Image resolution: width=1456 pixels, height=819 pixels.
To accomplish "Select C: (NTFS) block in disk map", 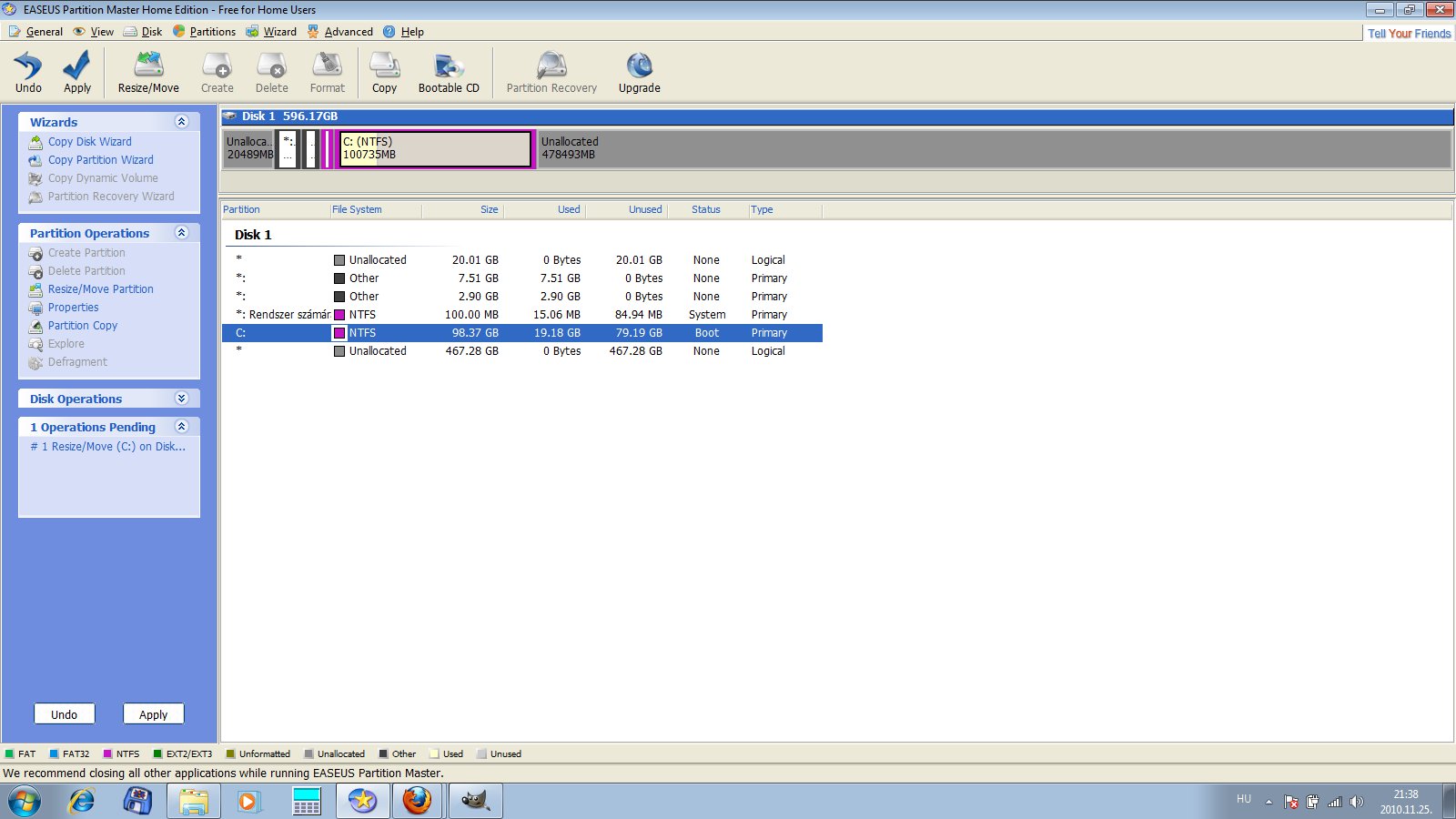I will click(435, 149).
